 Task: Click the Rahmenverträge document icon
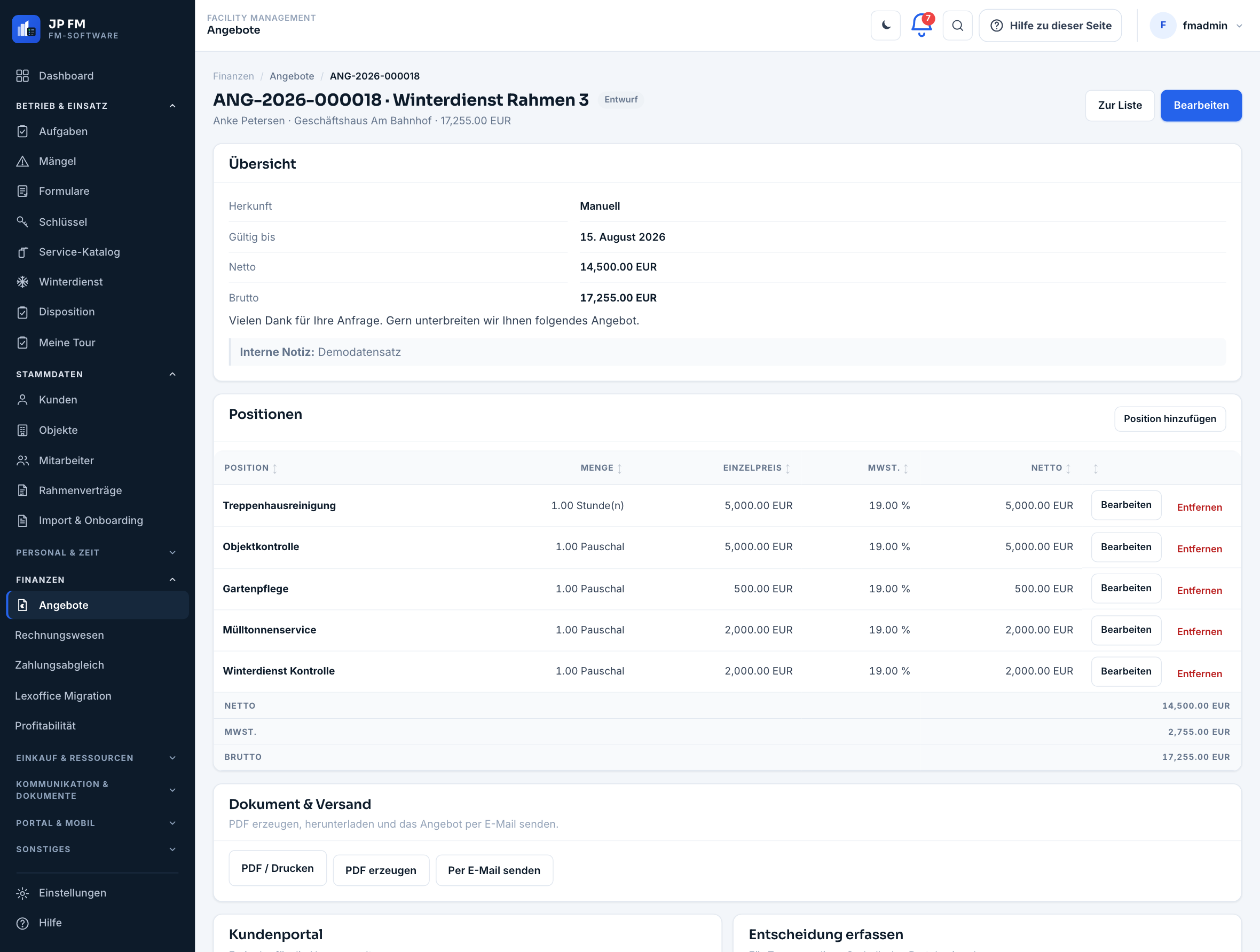coord(22,490)
